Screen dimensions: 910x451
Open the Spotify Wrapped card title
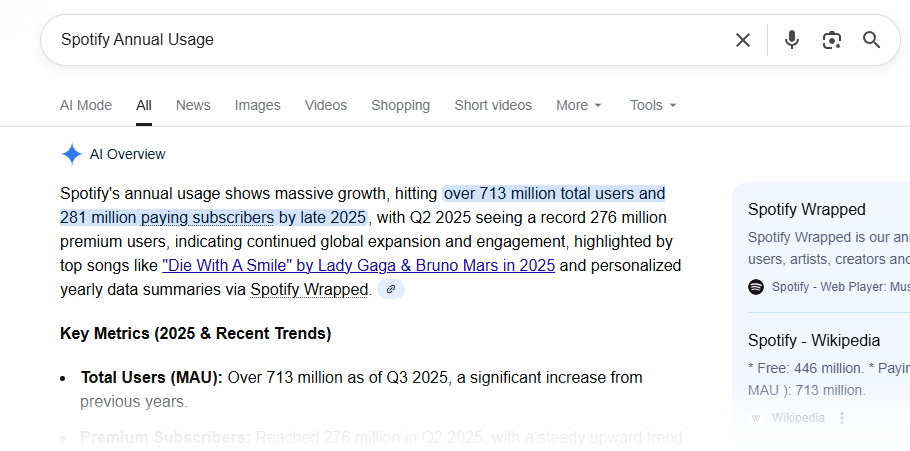click(x=807, y=209)
